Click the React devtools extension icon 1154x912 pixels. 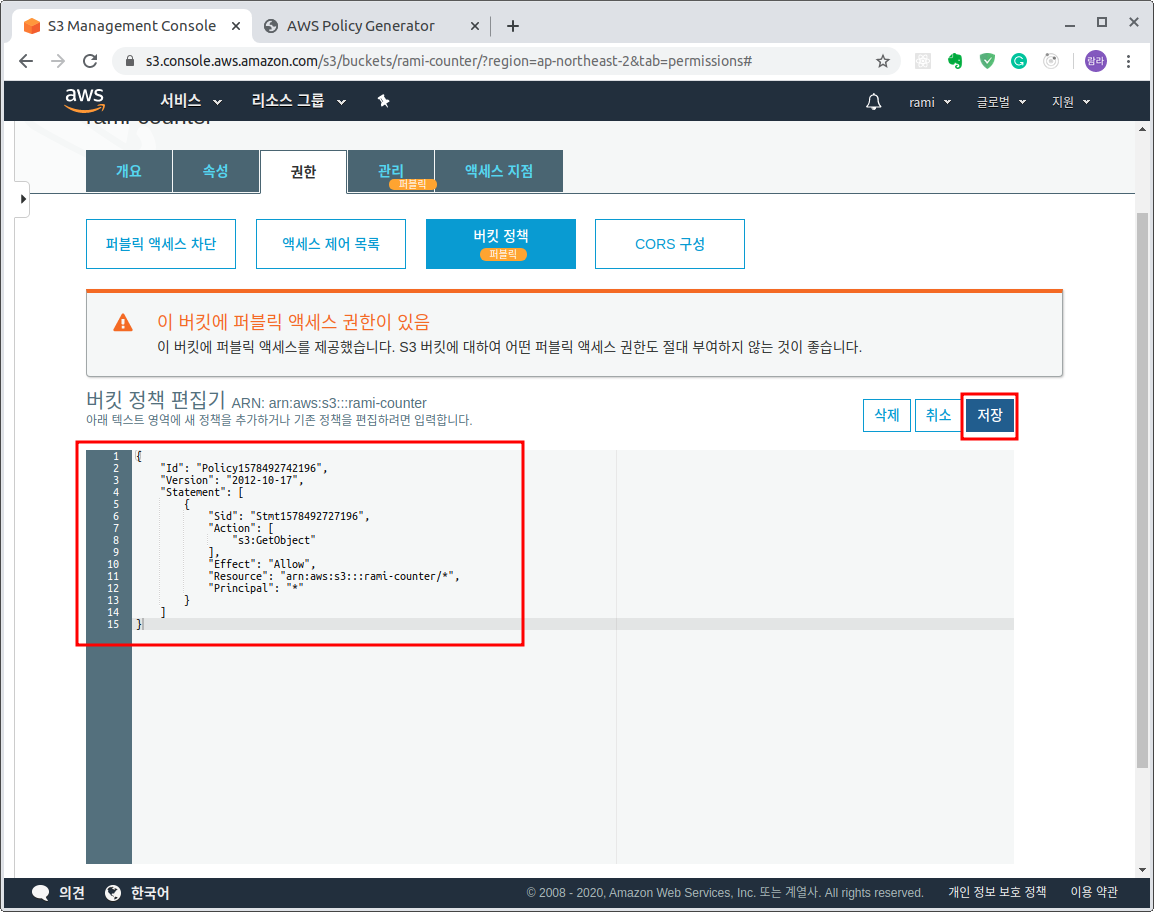coord(923,61)
